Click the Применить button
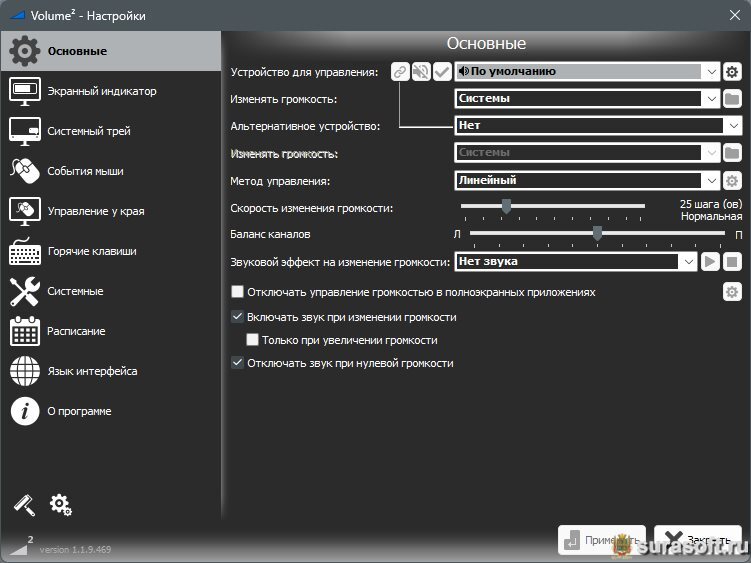 pos(602,540)
